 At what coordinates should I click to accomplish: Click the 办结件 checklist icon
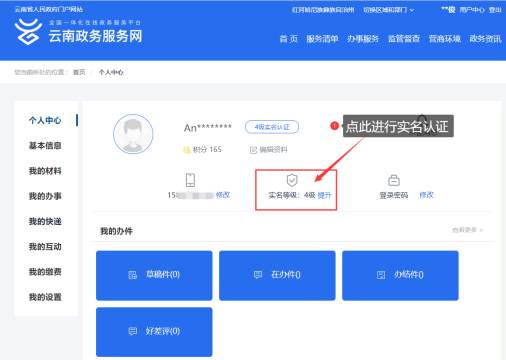tap(381, 275)
